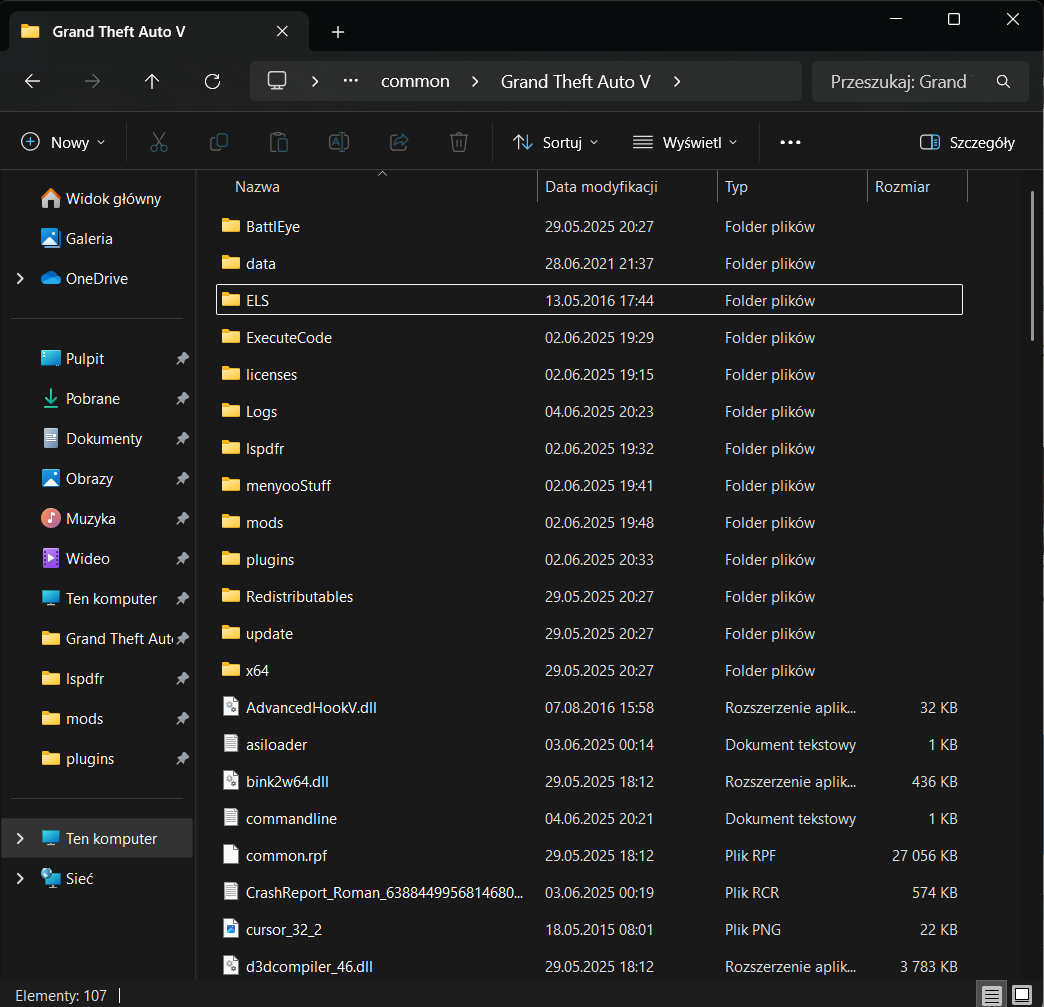The image size is (1044, 1007).
Task: Click the Delete trash can icon
Action: pos(459,142)
